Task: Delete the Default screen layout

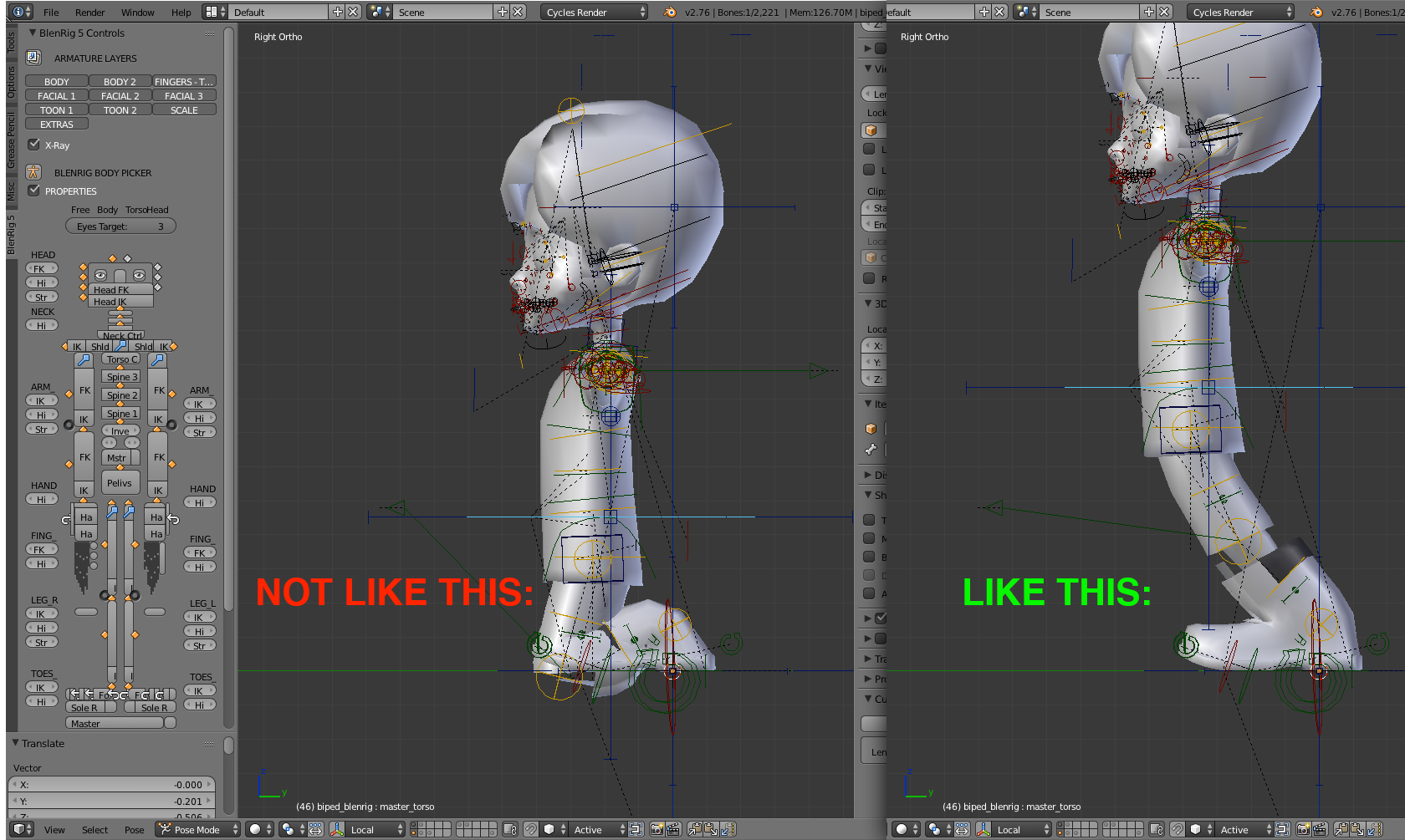Action: [354, 12]
